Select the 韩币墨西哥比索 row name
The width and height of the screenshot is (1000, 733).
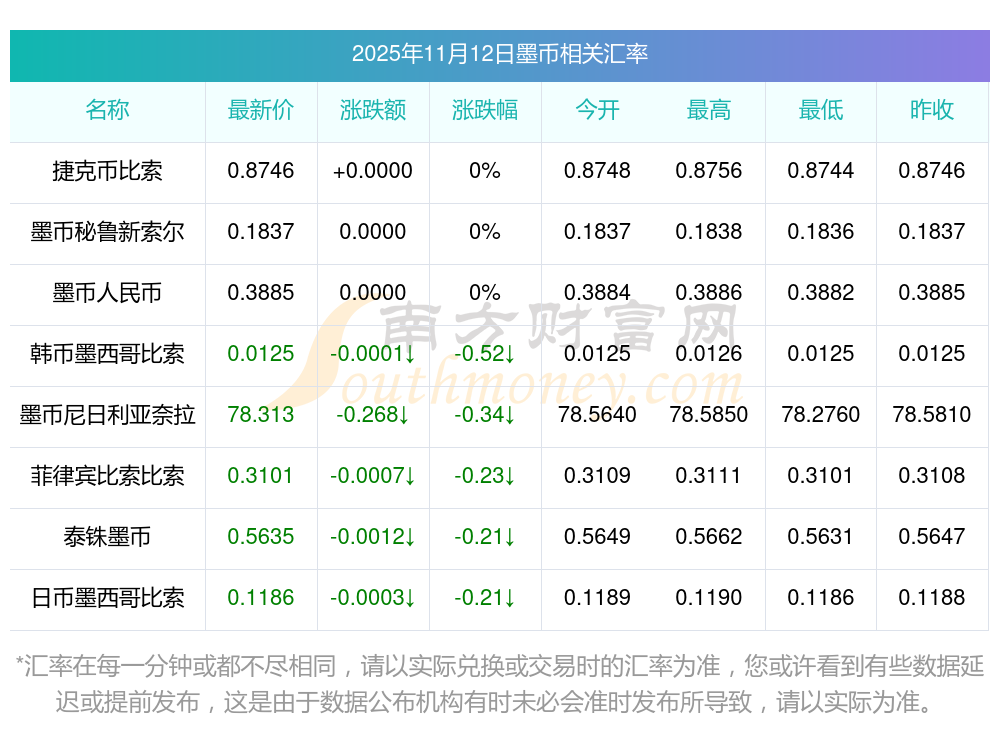pos(107,353)
